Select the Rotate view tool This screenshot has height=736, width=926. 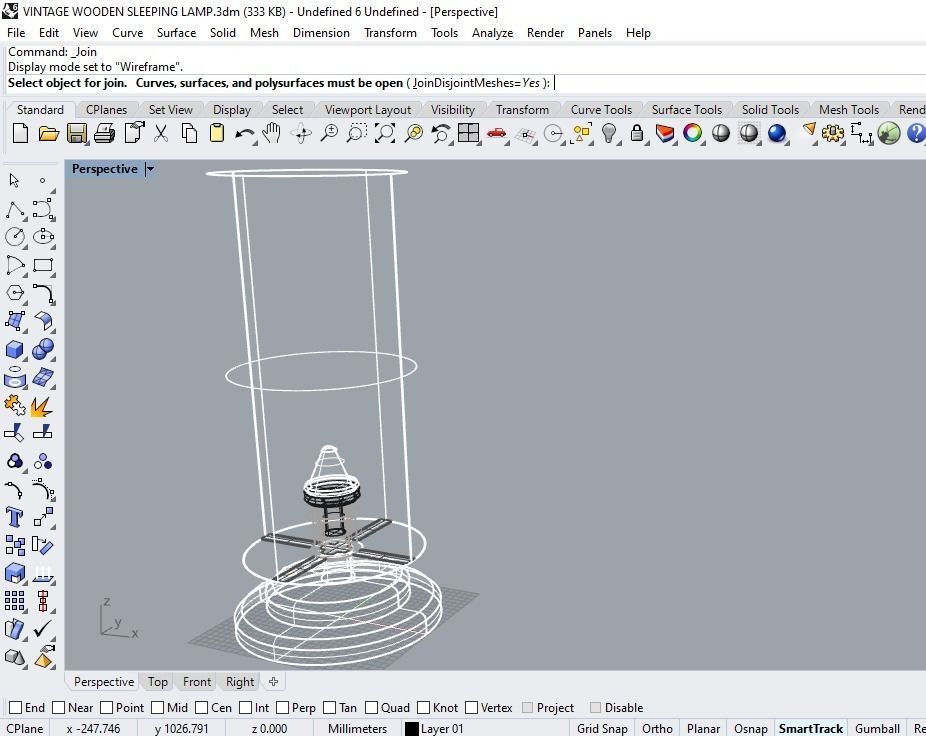301,133
